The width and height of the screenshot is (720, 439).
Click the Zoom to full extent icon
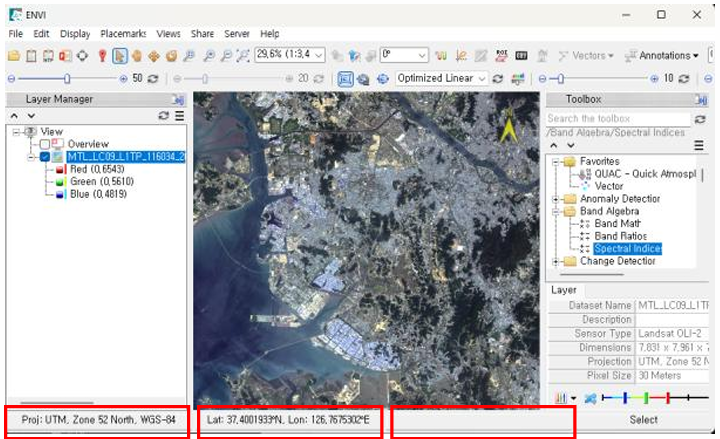(243, 56)
